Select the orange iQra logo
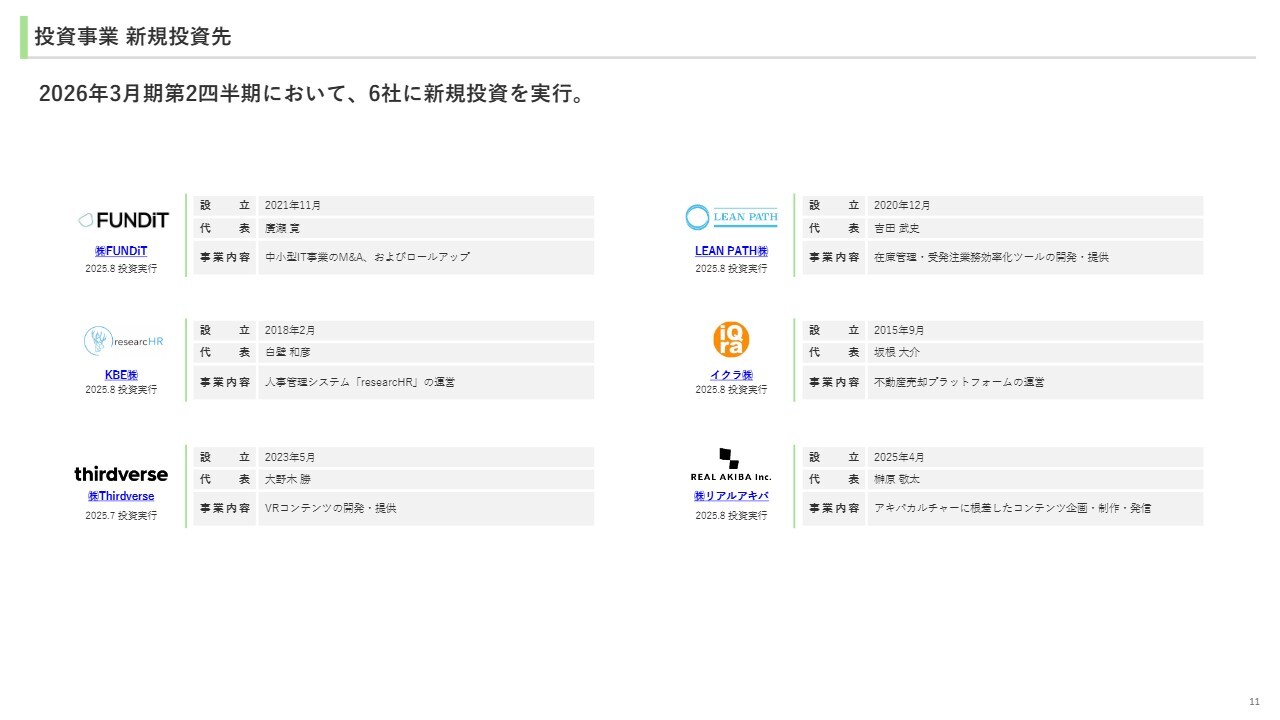The width and height of the screenshot is (1280, 720). pos(731,340)
